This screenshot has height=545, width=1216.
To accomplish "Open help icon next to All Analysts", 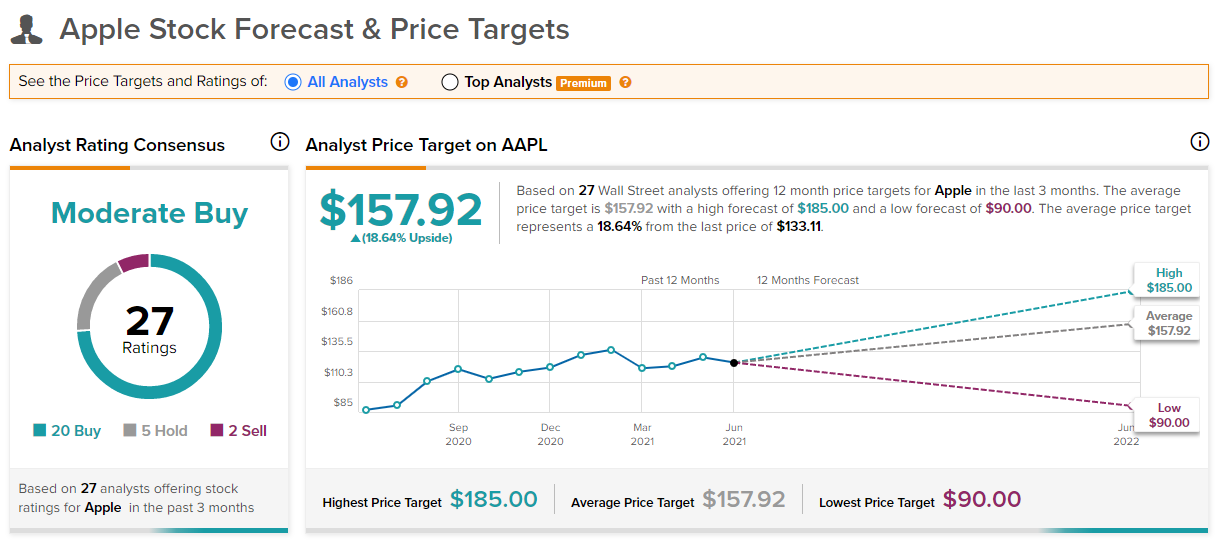I will pos(402,82).
